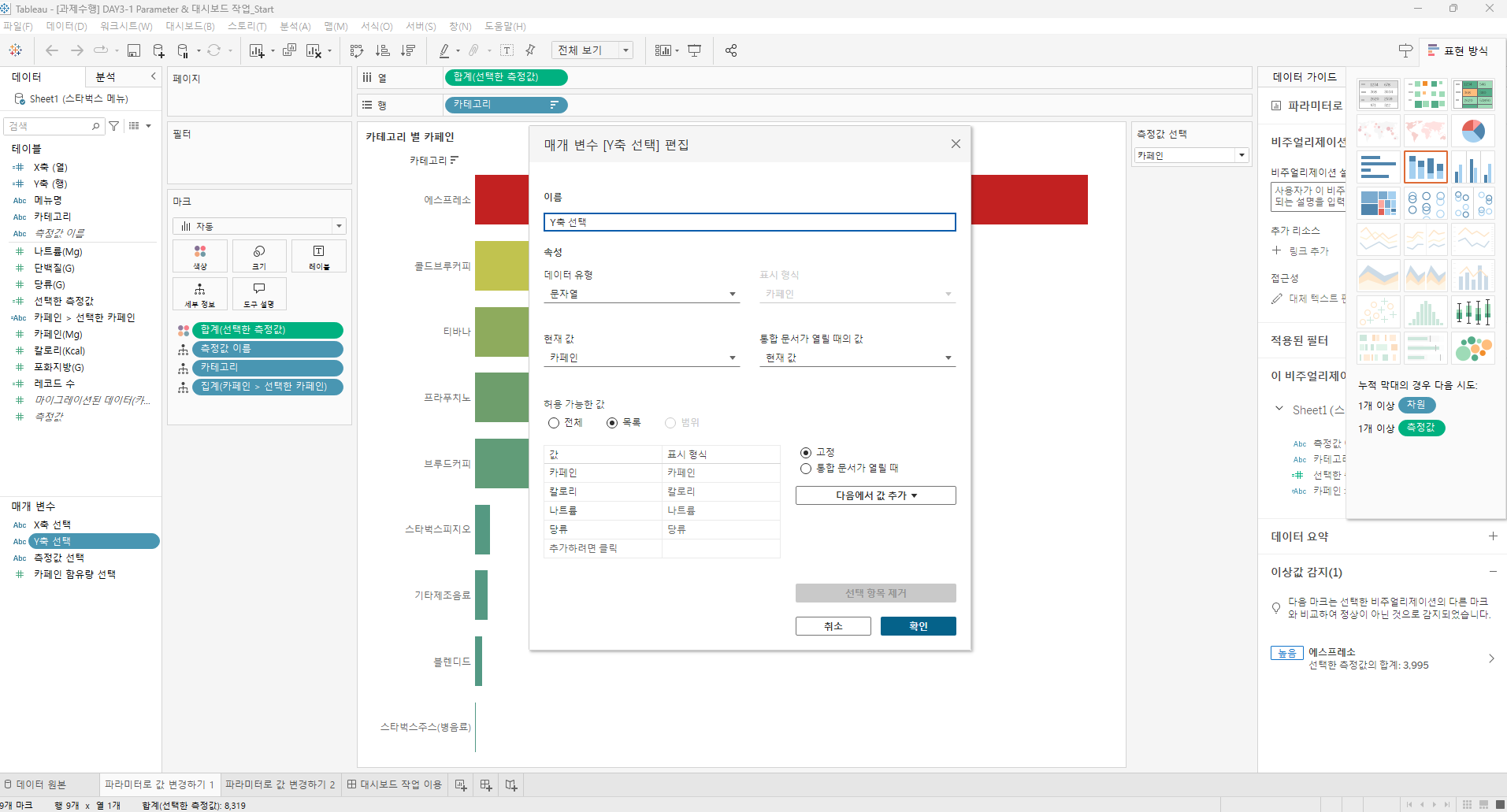Image resolution: width=1507 pixels, height=812 pixels.
Task: Click the share workbook icon
Action: (731, 50)
